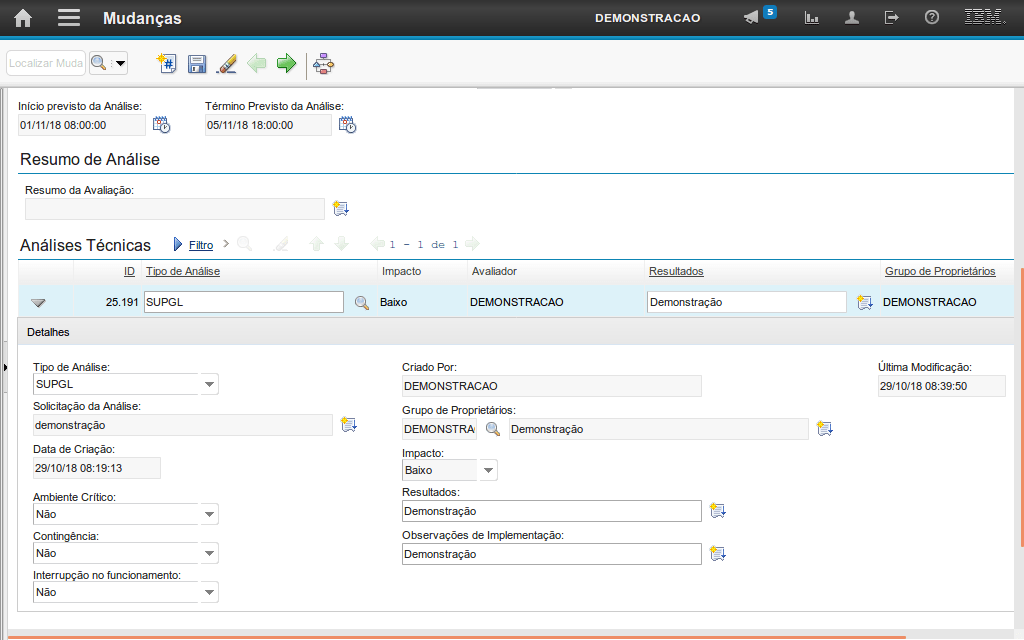1024x640 pixels.
Task: Click the Baixo impact cell in row
Action: [394, 302]
